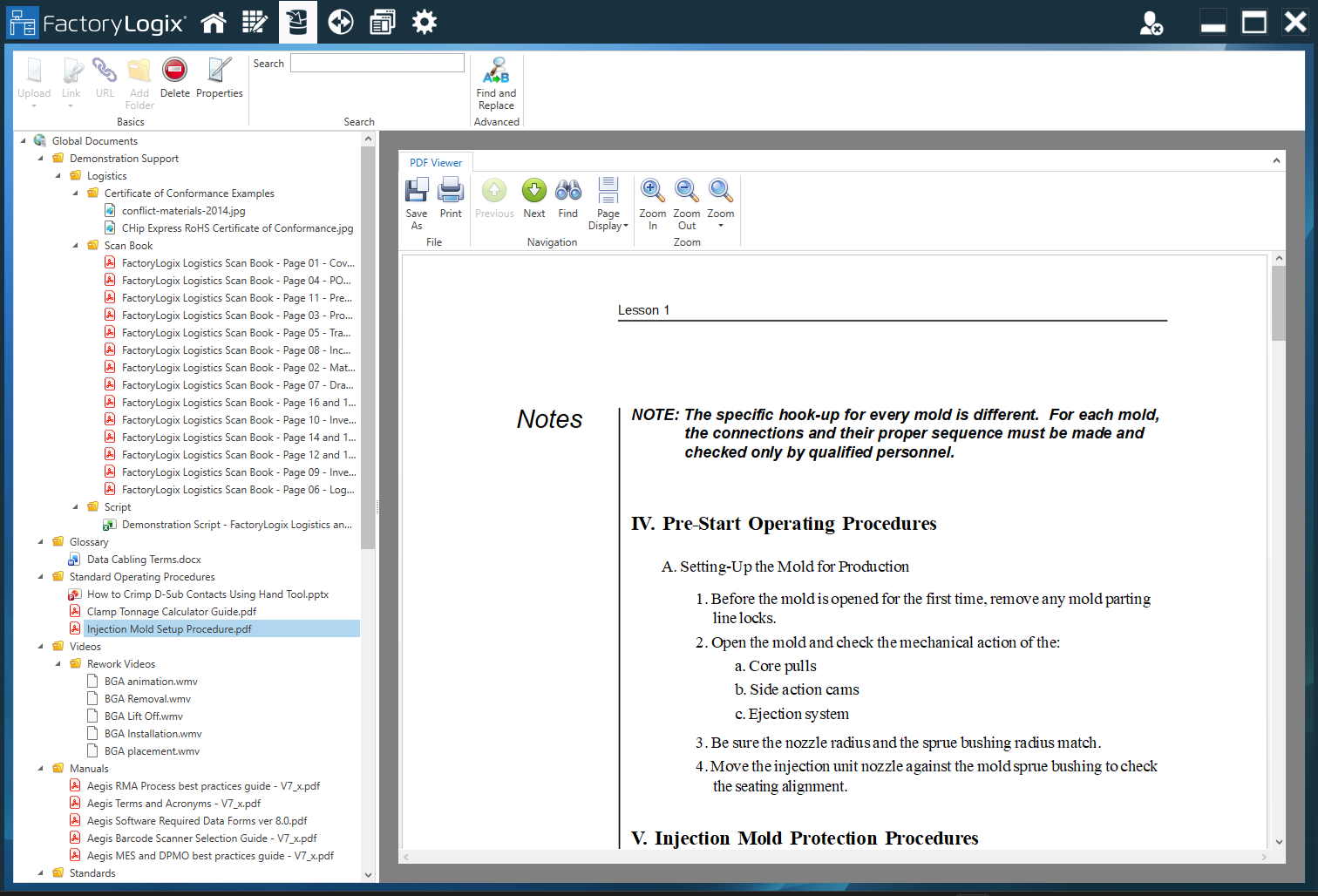1318x896 pixels.
Task: Open Properties from the ribbon
Action: point(220,78)
